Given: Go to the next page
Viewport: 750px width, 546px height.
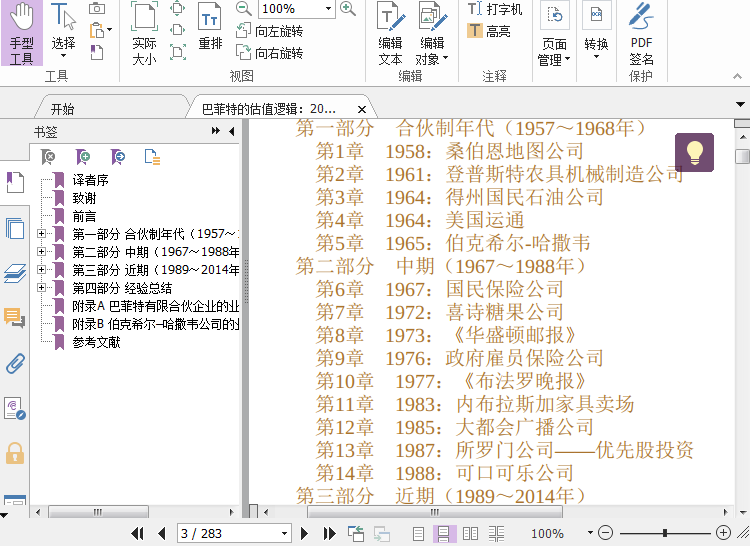Looking at the screenshot, I should coord(304,533).
